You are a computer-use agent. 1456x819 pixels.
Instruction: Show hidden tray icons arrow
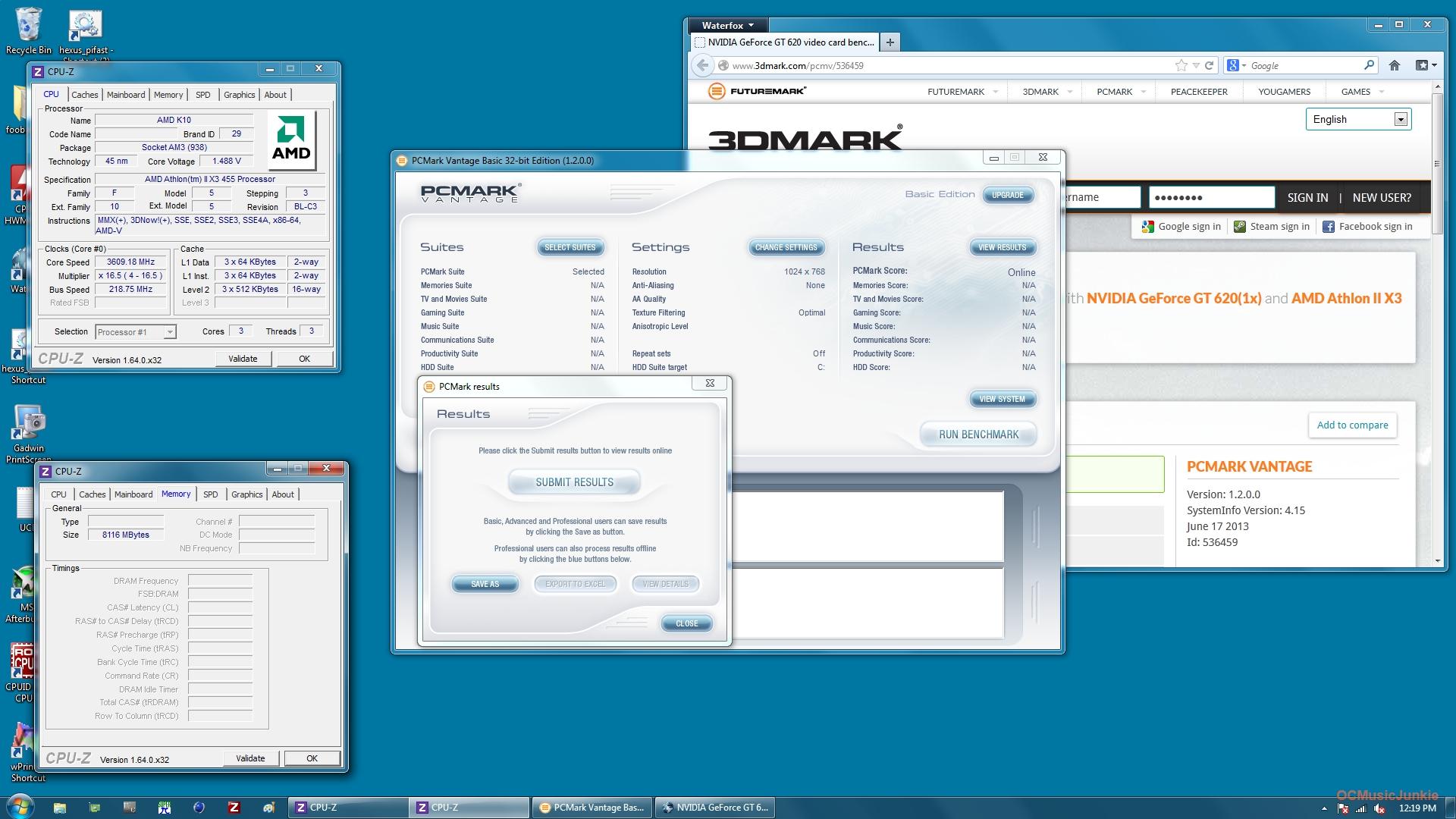(x=1324, y=808)
